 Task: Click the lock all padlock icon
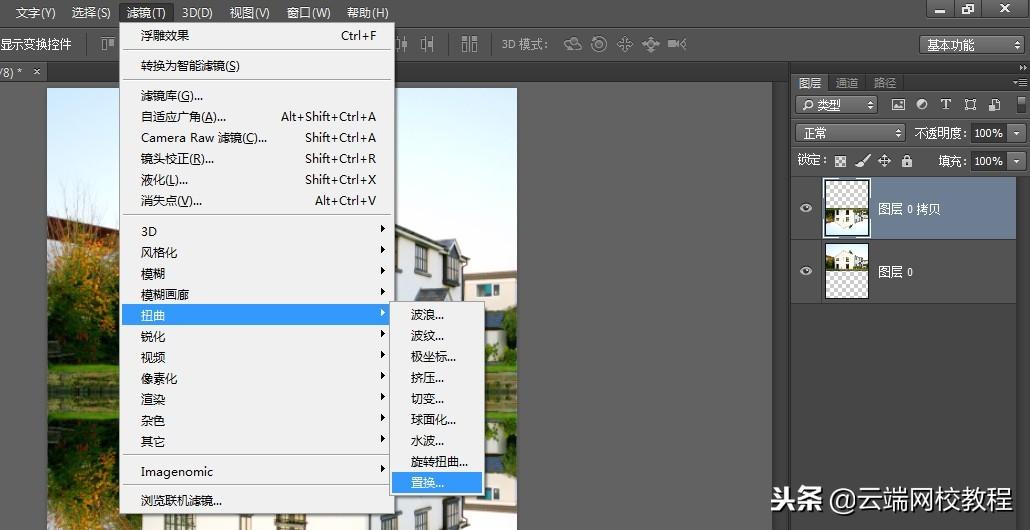tap(907, 160)
